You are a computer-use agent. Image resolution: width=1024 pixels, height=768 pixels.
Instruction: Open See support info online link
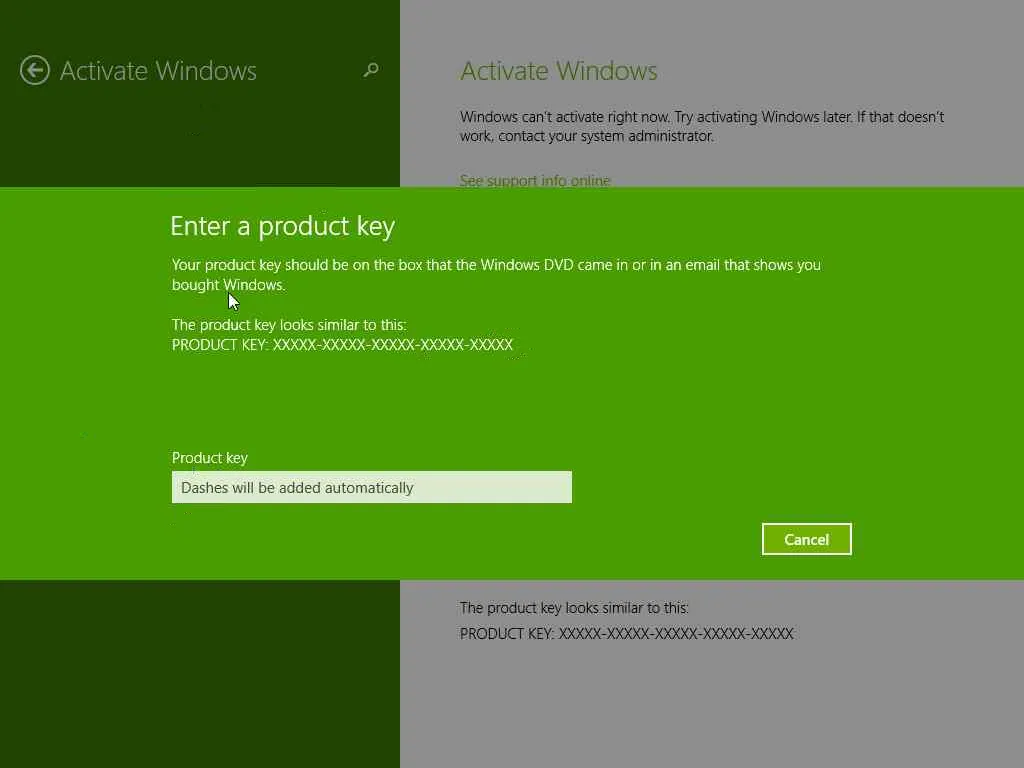pos(535,180)
